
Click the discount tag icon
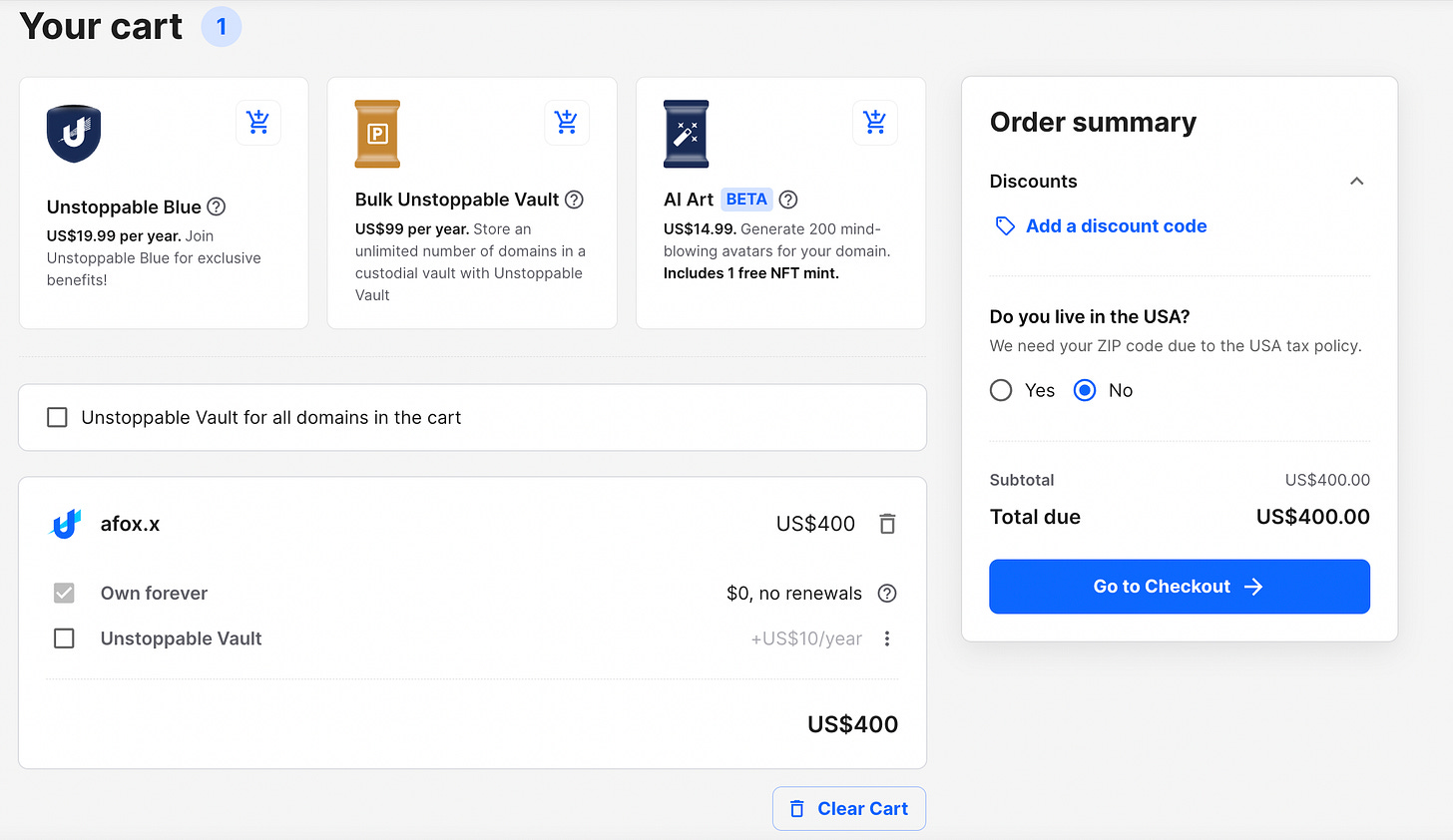[1005, 226]
